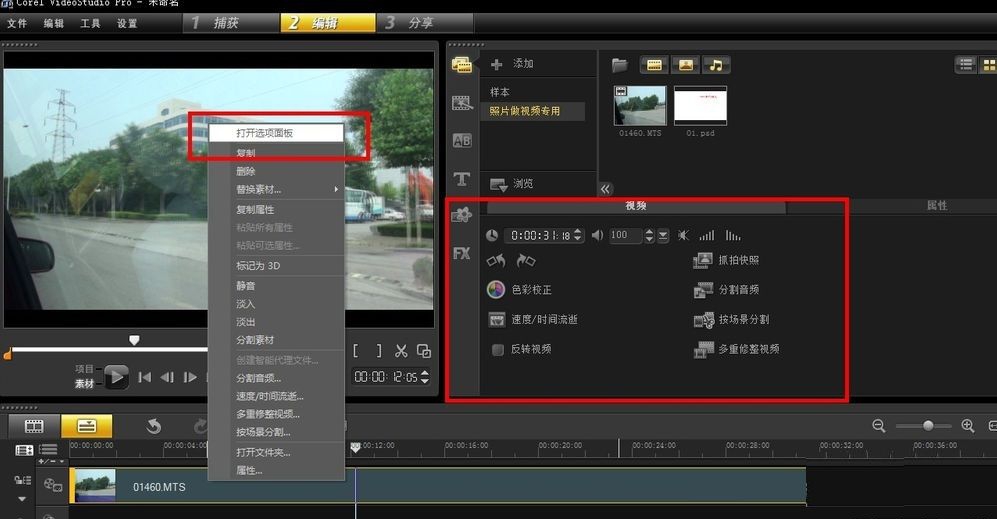The width and height of the screenshot is (997, 519).
Task: Enable the Reverse Video (反转视频) checkbox
Action: (497, 350)
